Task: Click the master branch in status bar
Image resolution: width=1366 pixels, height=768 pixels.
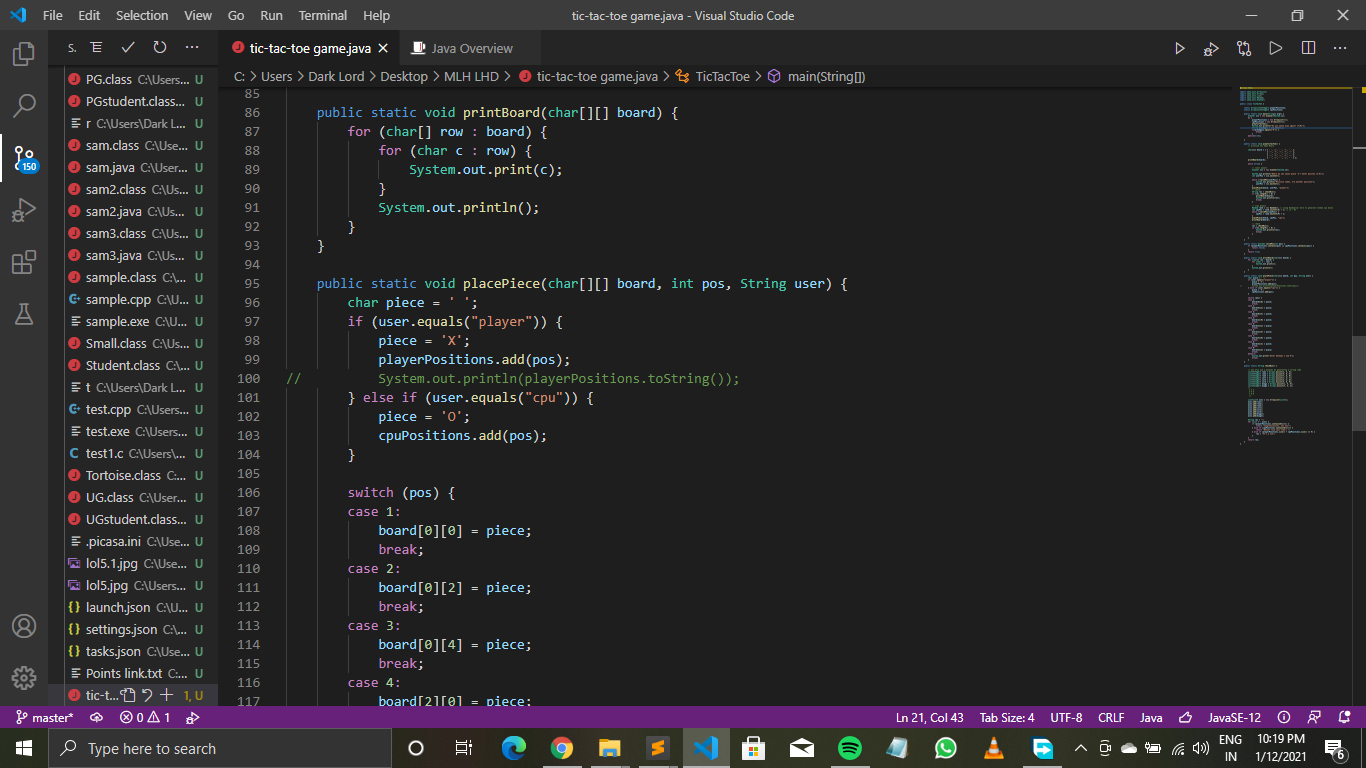Action: [x=44, y=718]
